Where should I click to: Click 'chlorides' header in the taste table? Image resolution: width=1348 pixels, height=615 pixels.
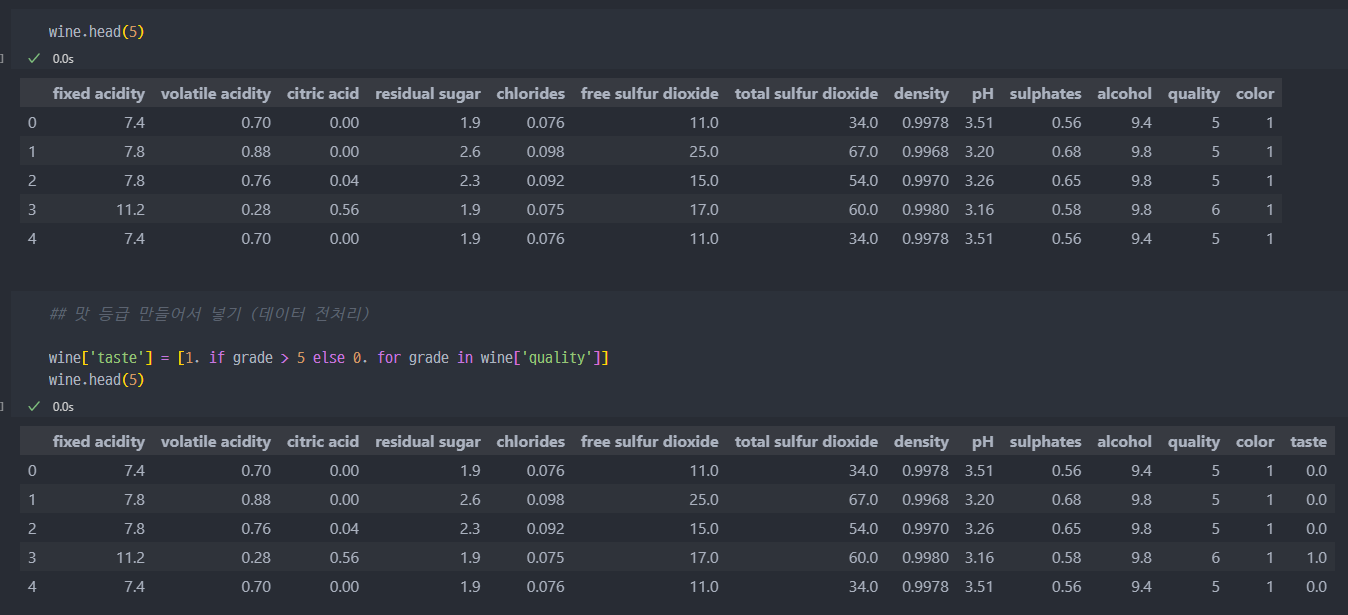point(531,442)
